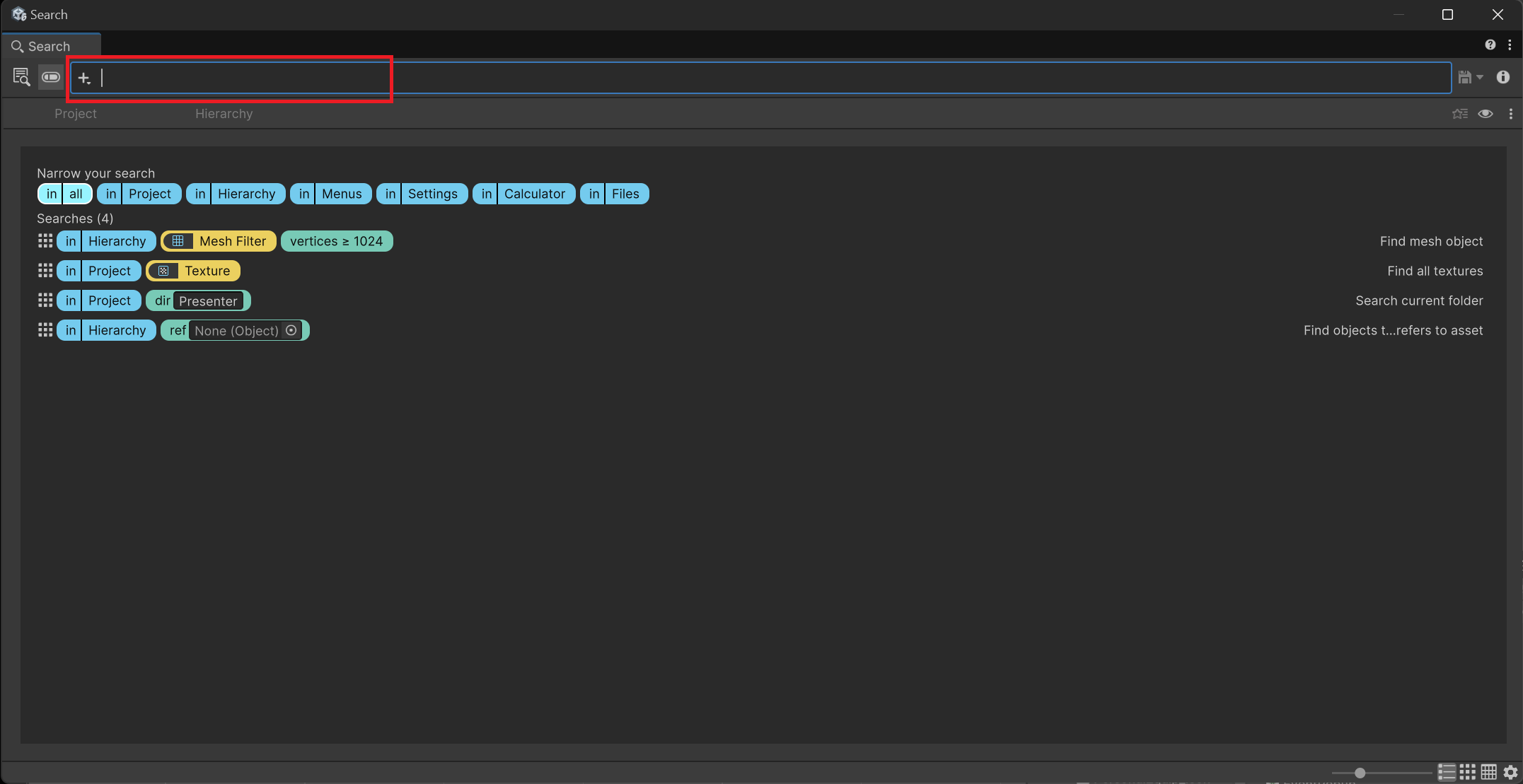The image size is (1523, 784).
Task: Switch to list view icon
Action: click(x=1447, y=772)
